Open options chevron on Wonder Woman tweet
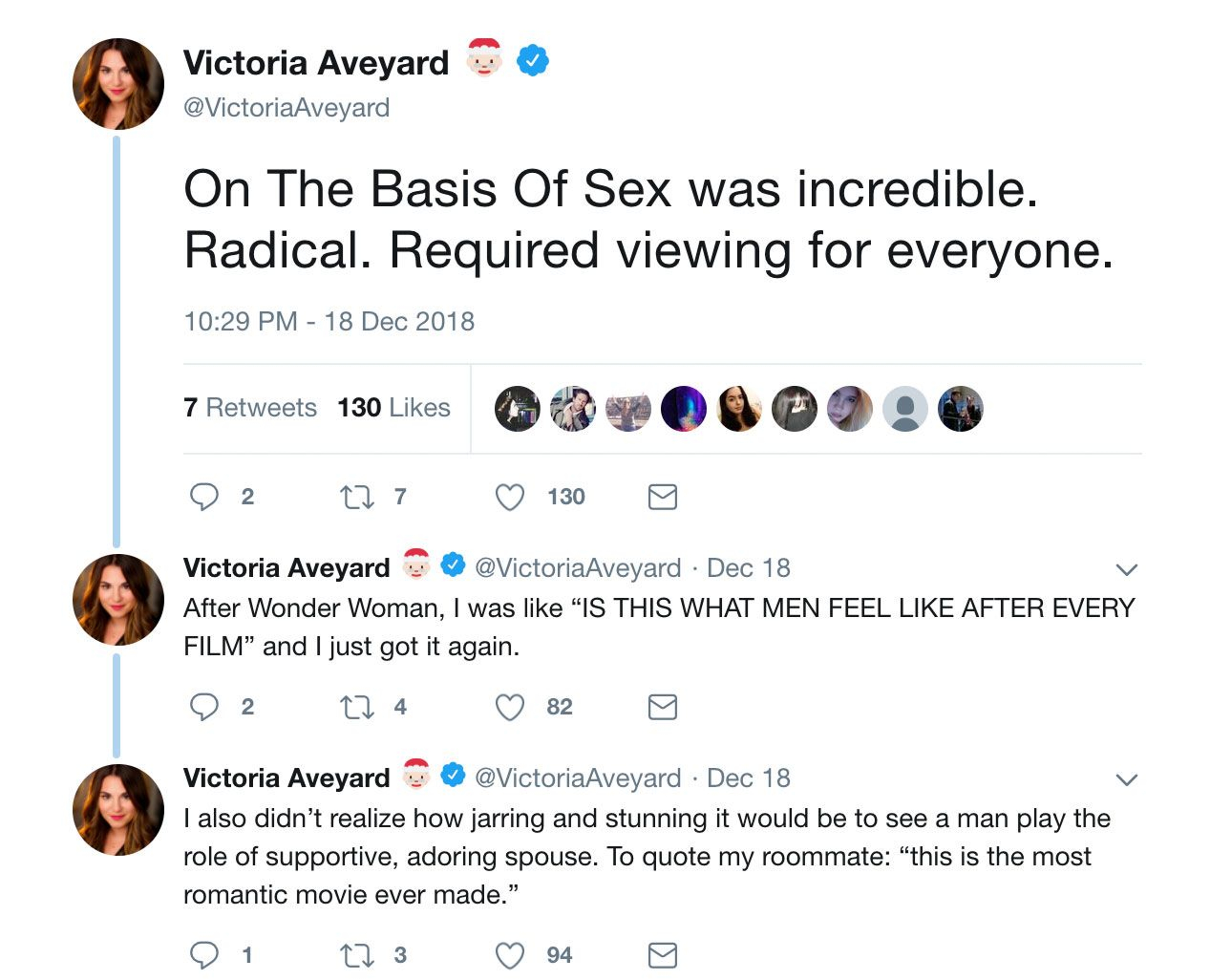The width and height of the screenshot is (1210, 980). pos(1126,569)
